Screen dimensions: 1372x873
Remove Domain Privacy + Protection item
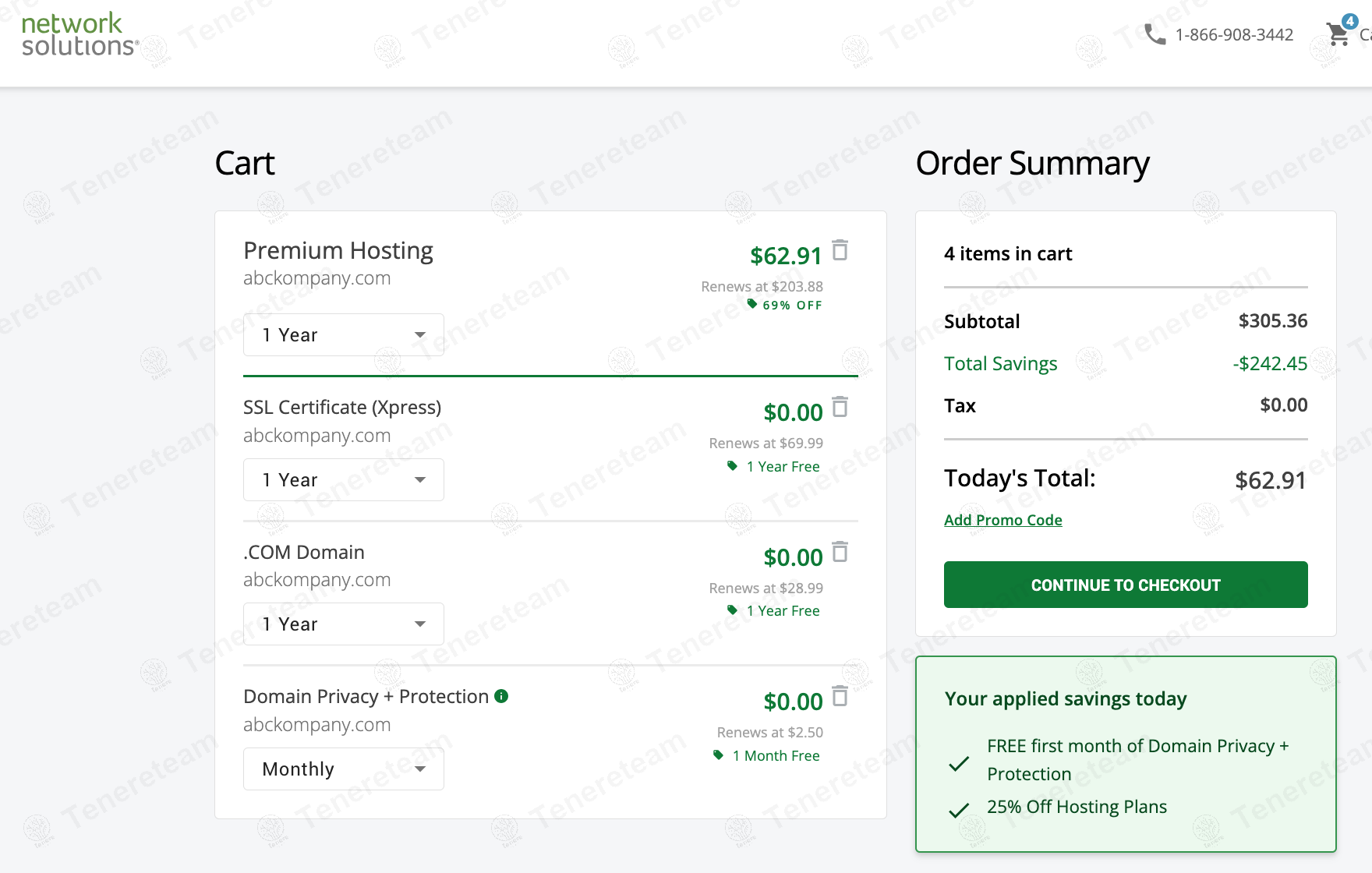[840, 696]
